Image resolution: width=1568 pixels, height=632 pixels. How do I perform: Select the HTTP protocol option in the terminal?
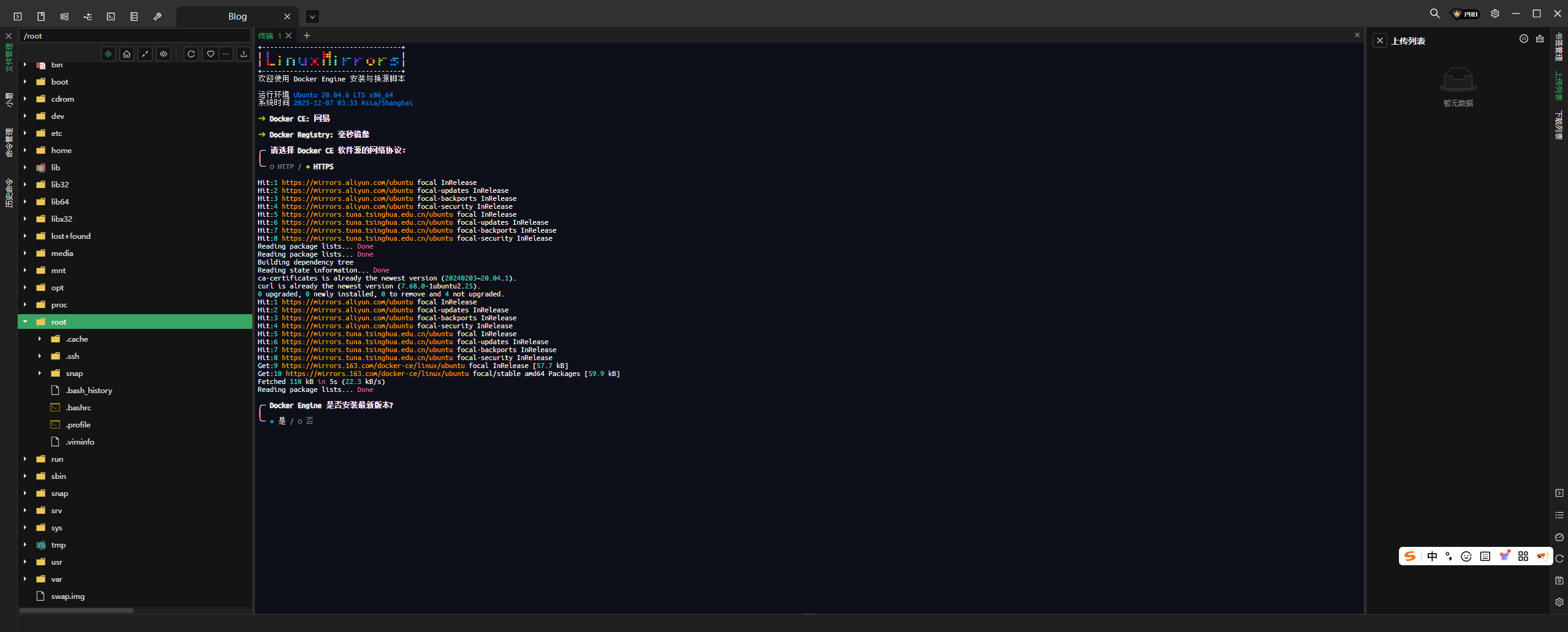click(x=282, y=167)
